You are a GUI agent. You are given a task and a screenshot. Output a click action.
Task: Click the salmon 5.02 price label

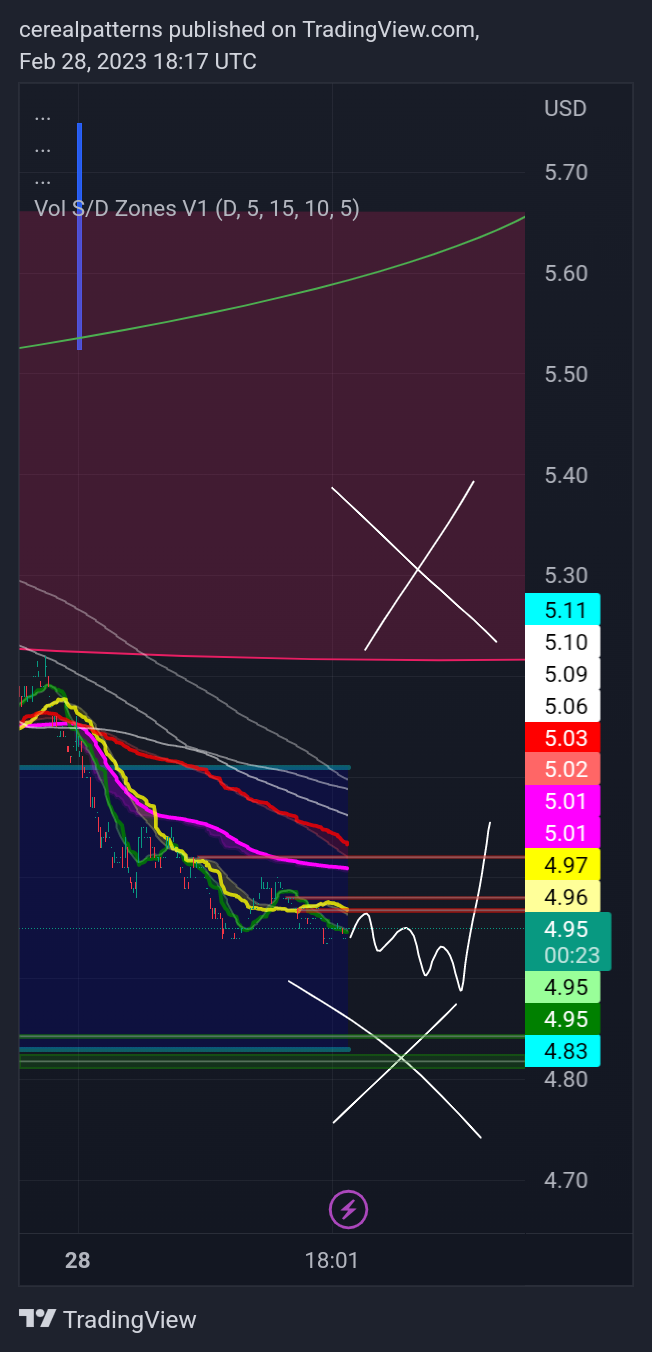tap(562, 770)
